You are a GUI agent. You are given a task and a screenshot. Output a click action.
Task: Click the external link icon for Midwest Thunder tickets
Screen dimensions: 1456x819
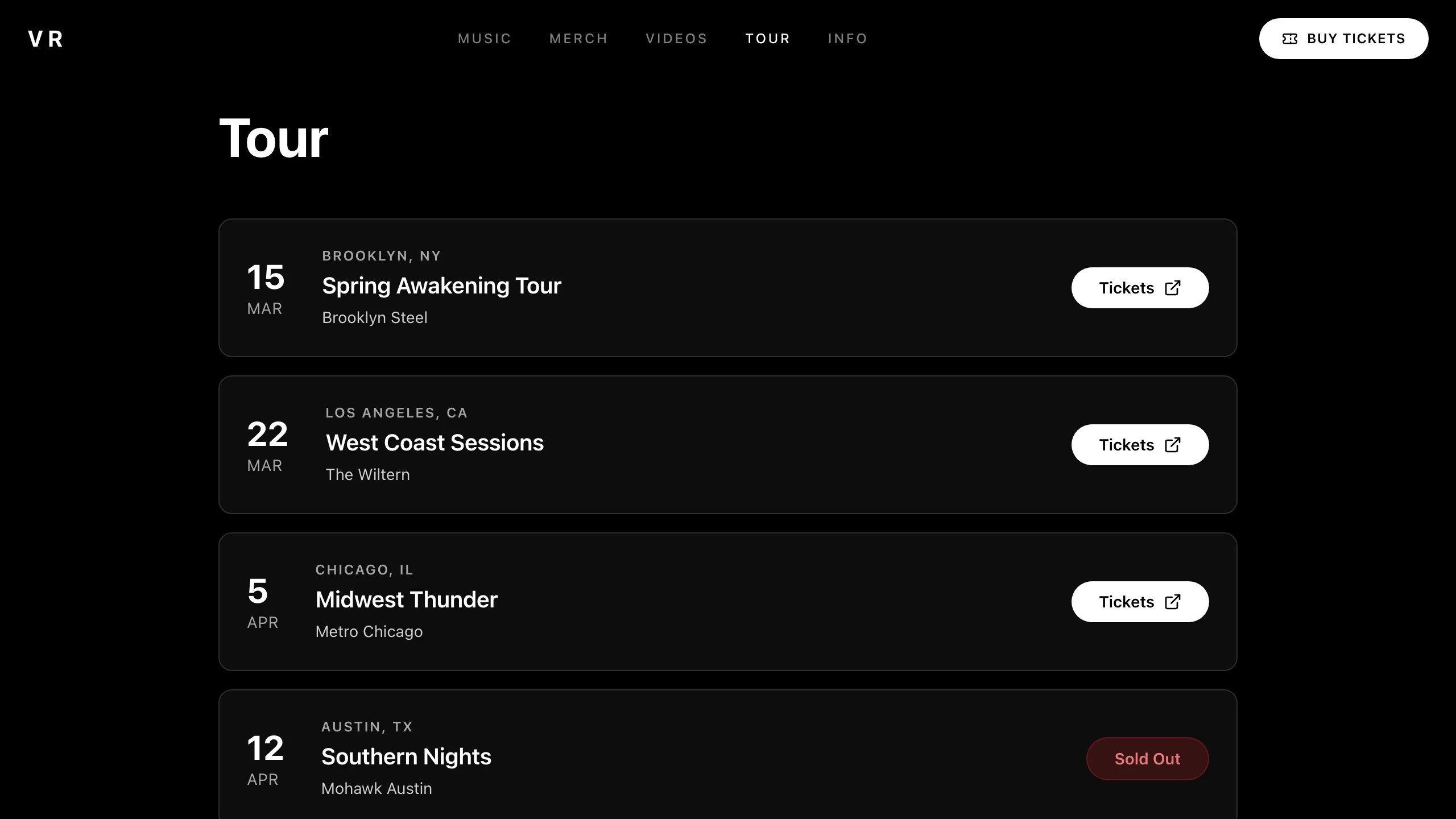(1173, 602)
